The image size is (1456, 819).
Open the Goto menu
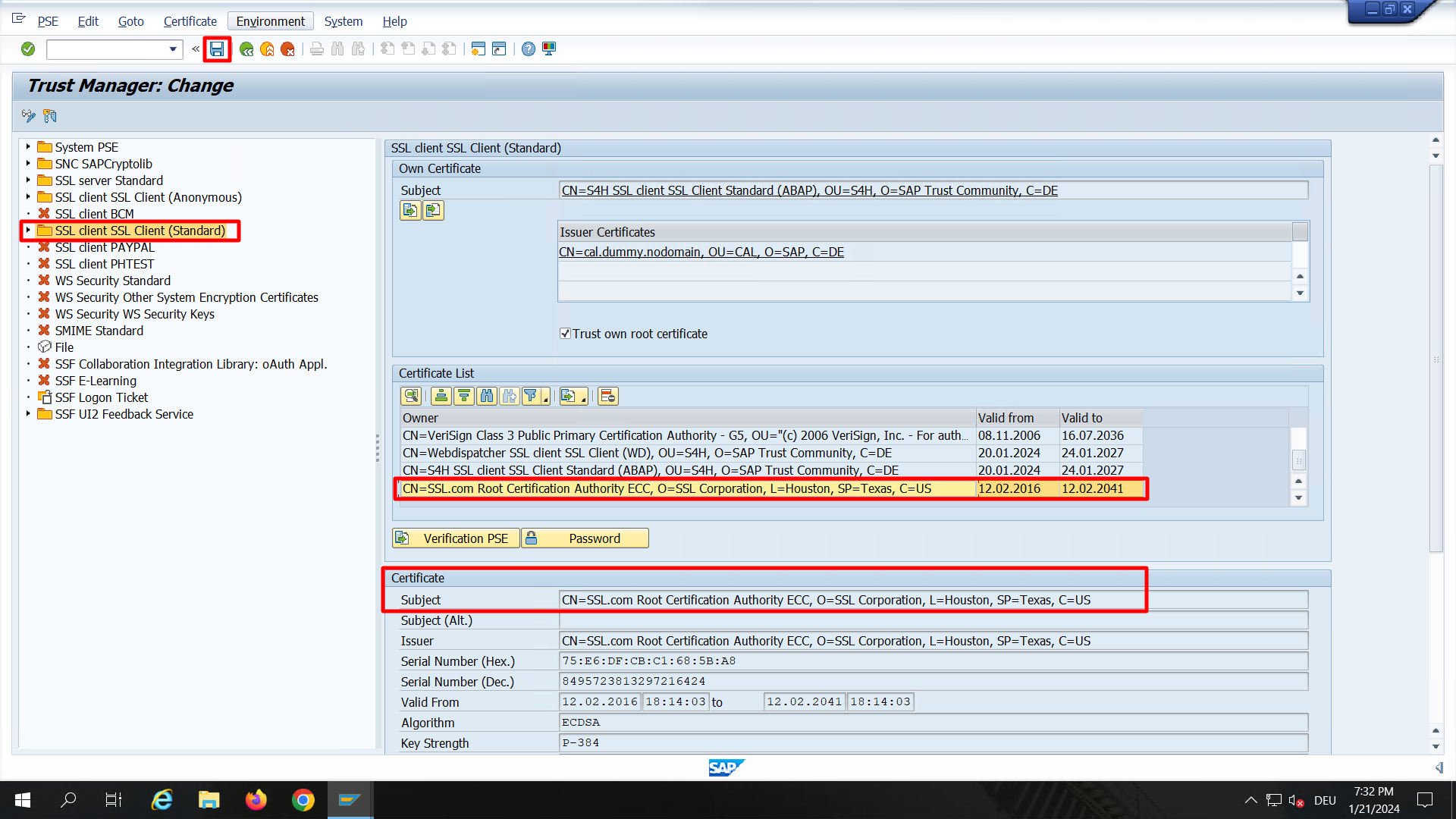pos(130,21)
